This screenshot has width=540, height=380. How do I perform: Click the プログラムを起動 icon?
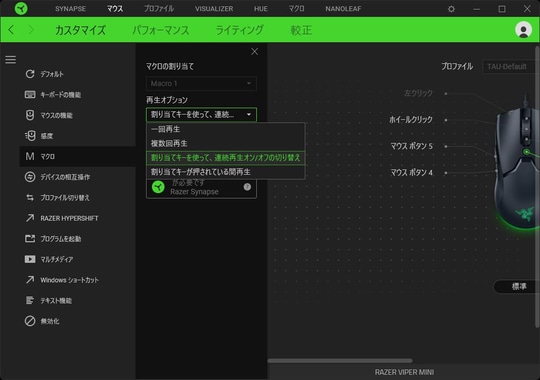[x=30, y=239]
